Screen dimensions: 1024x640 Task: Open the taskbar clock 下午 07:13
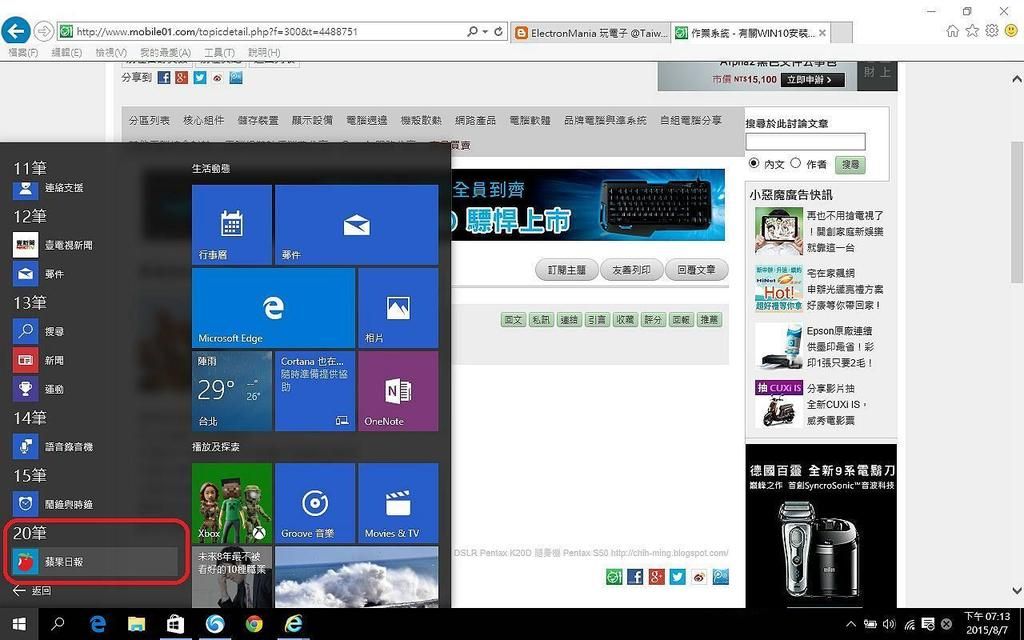987,624
